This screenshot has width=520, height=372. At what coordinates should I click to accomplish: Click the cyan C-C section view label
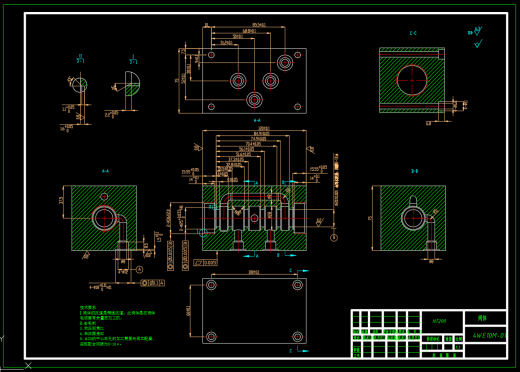413,33
